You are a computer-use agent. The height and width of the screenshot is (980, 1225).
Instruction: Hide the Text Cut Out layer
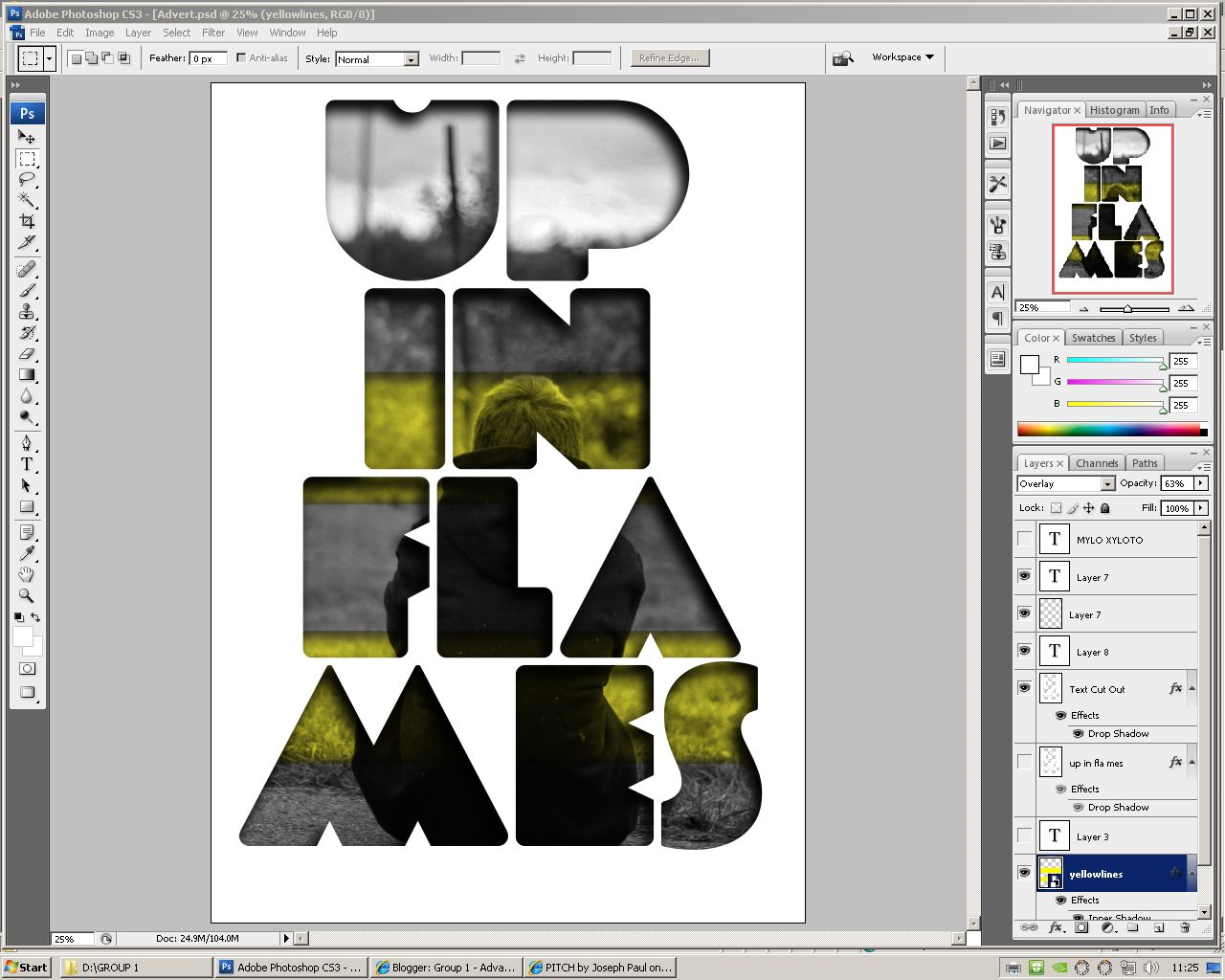pyautogui.click(x=1024, y=688)
